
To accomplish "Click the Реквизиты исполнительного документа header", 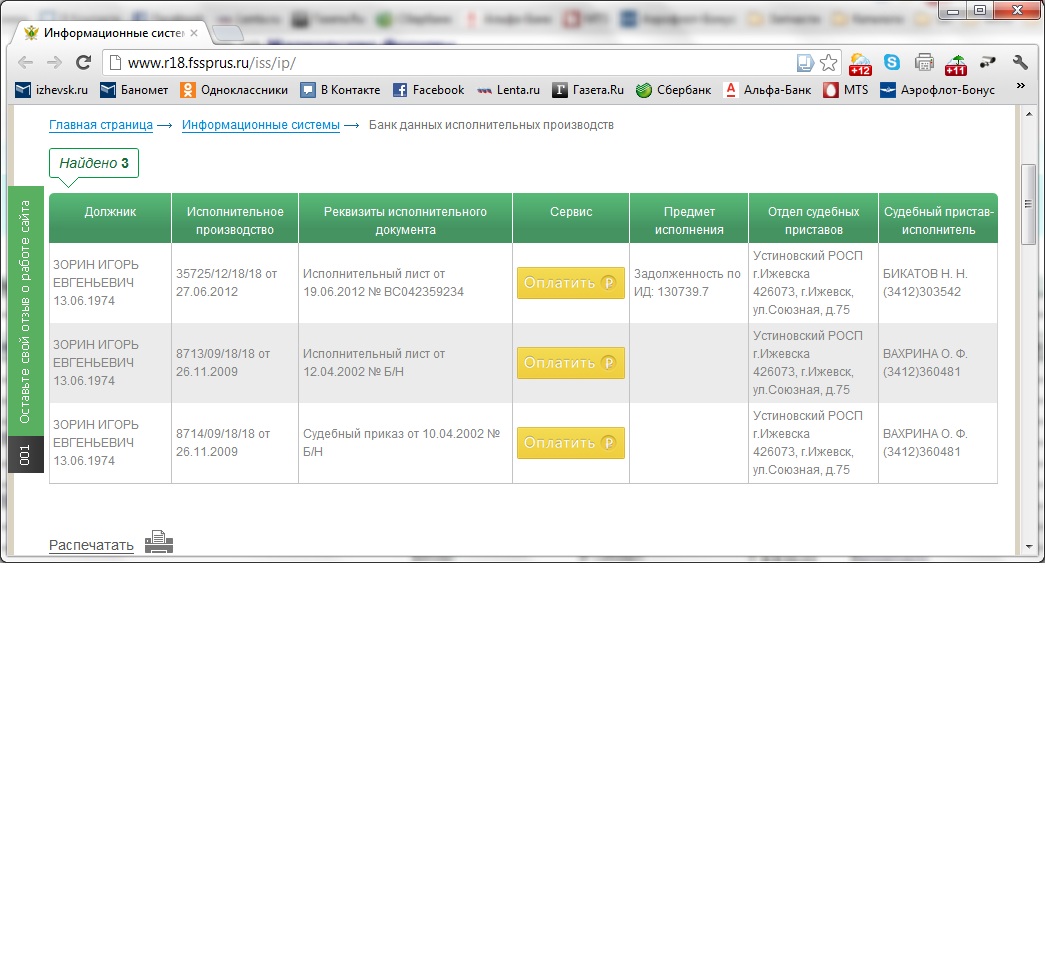I will [x=405, y=218].
